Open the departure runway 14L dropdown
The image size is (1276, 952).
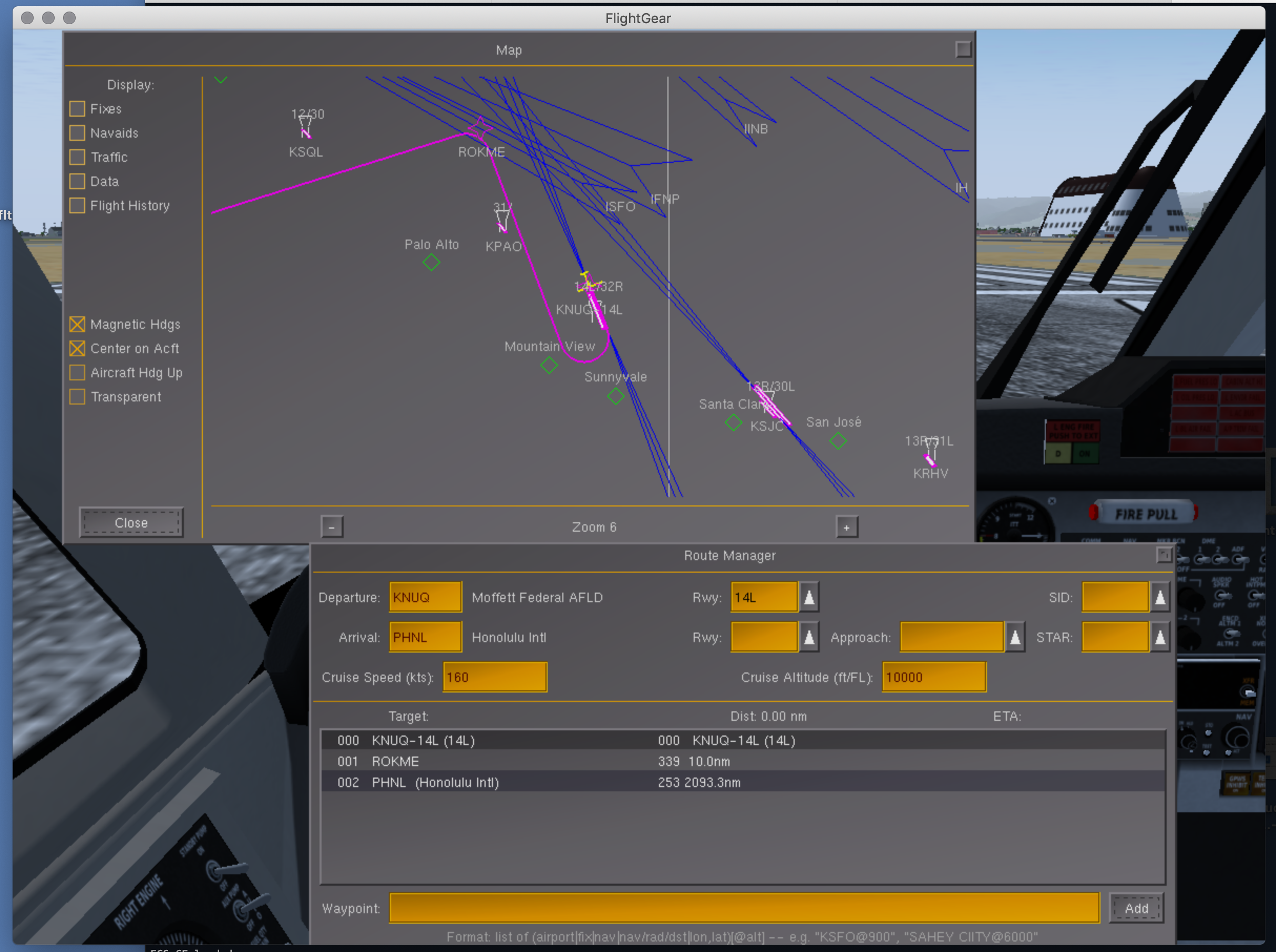[x=809, y=597]
